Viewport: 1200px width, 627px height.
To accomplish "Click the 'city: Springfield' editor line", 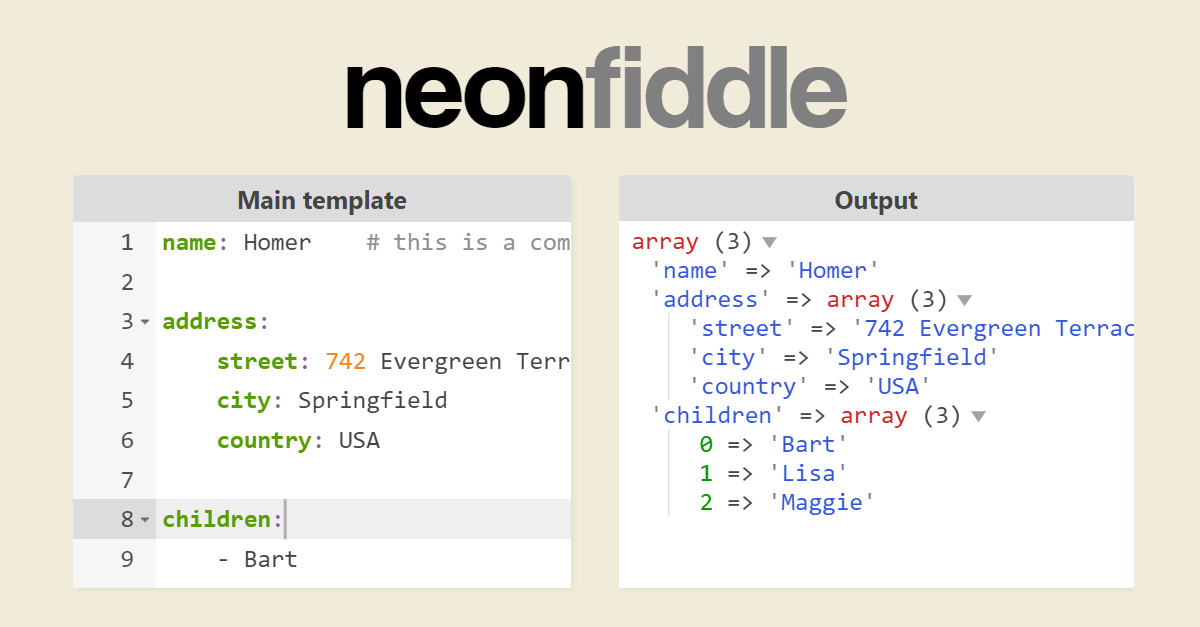I will (x=364, y=401).
